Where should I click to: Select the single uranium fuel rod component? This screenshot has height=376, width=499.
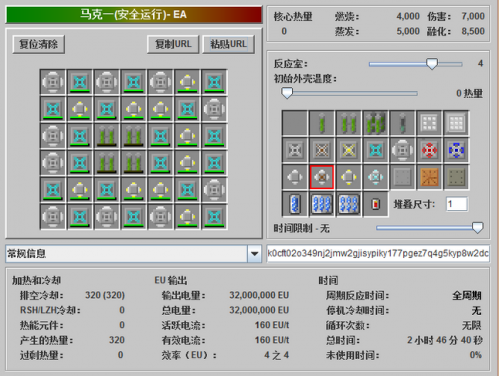(x=322, y=123)
